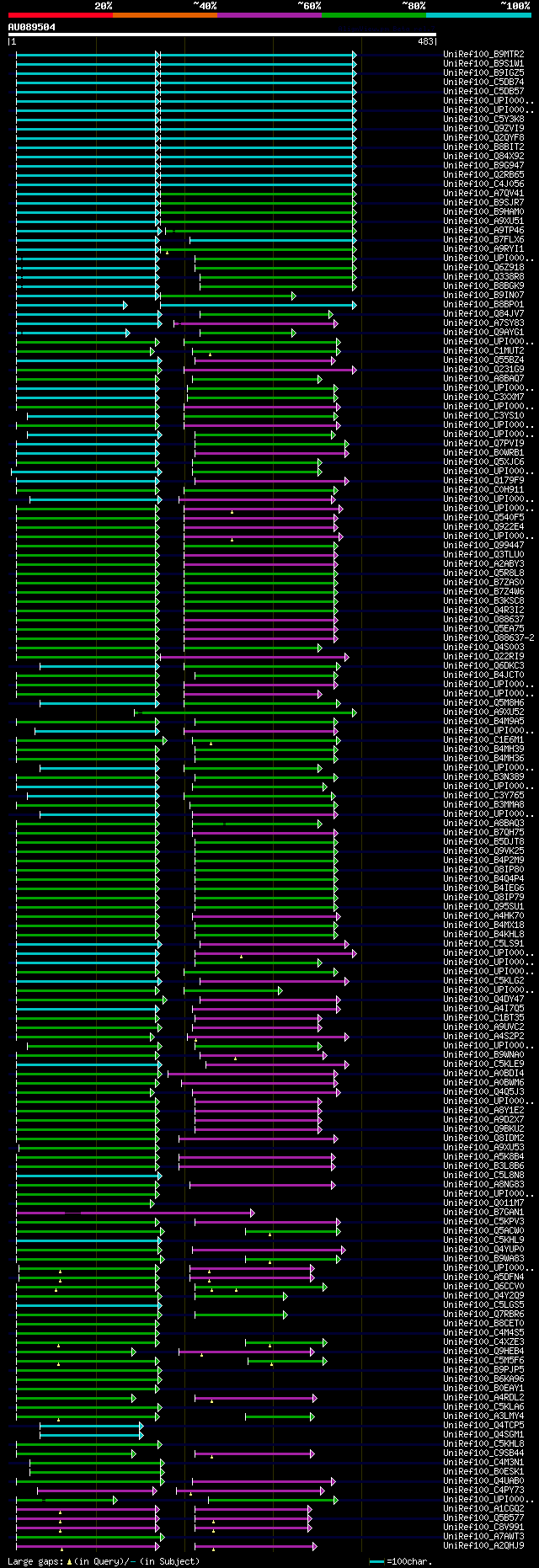The width and height of the screenshot is (539, 1568).
Task: Open hit UniRef100_C5DB74
Action: tap(483, 83)
